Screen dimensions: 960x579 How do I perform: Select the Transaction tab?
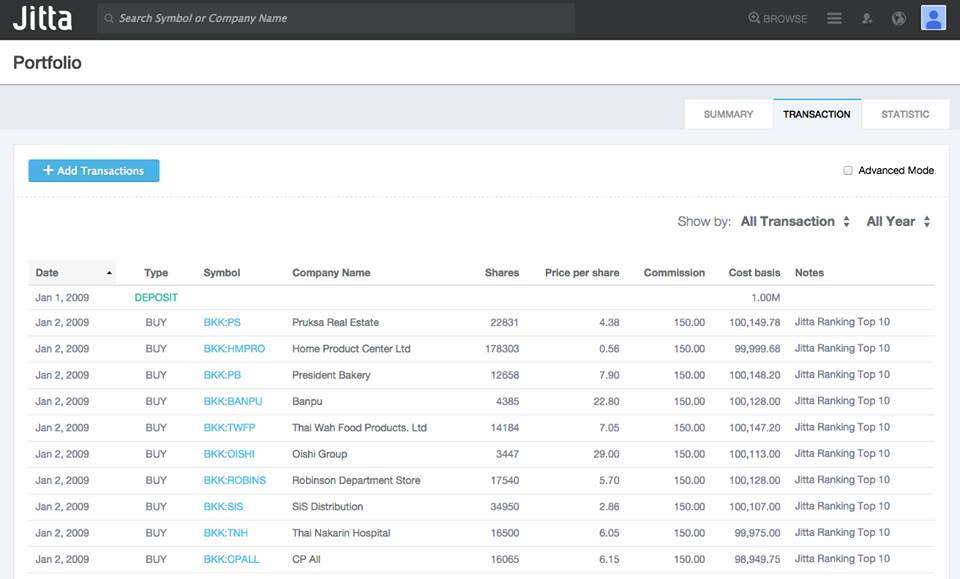click(817, 114)
